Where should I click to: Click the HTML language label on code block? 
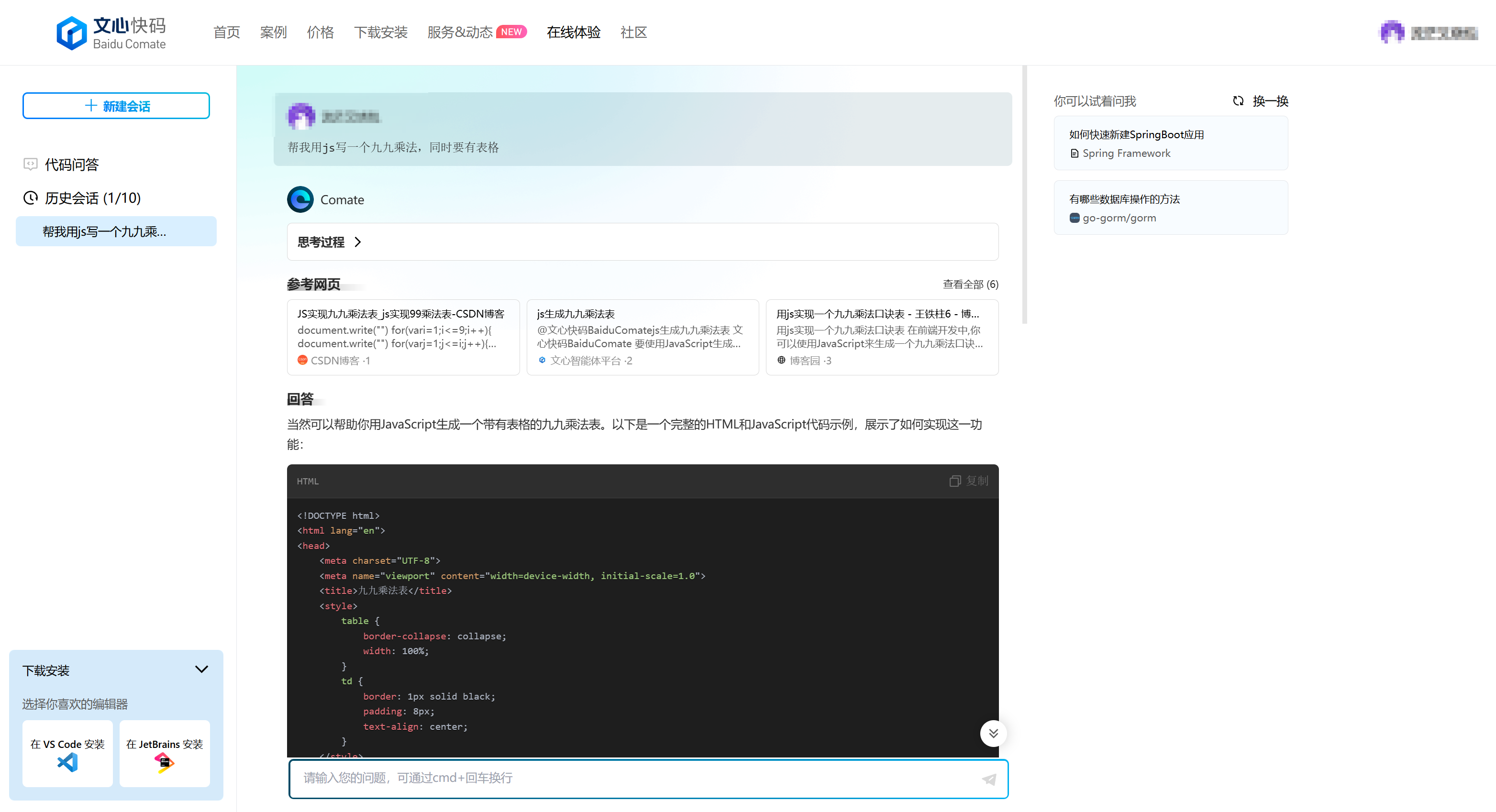coord(308,482)
